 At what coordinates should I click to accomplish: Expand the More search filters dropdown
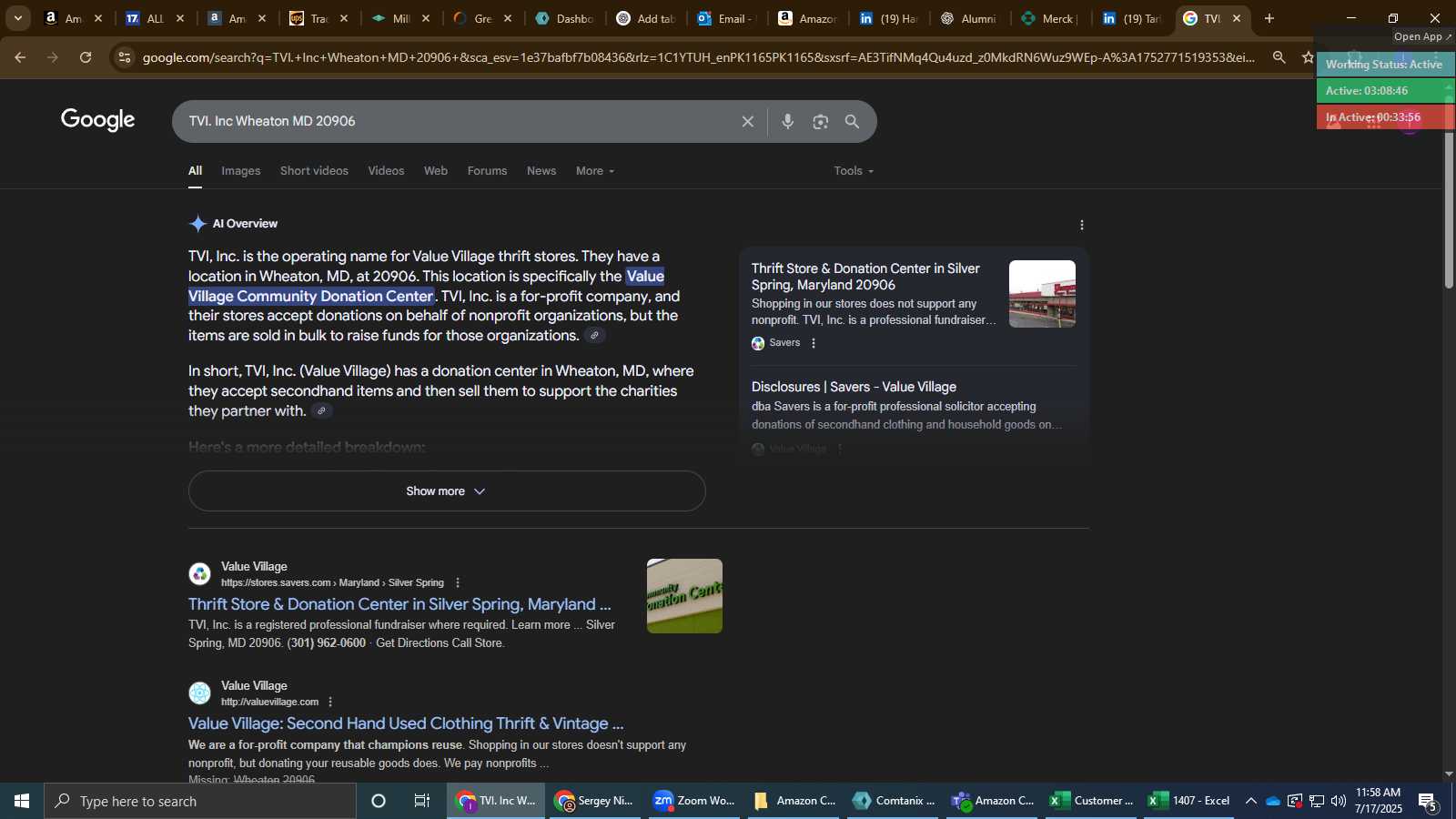tap(595, 171)
